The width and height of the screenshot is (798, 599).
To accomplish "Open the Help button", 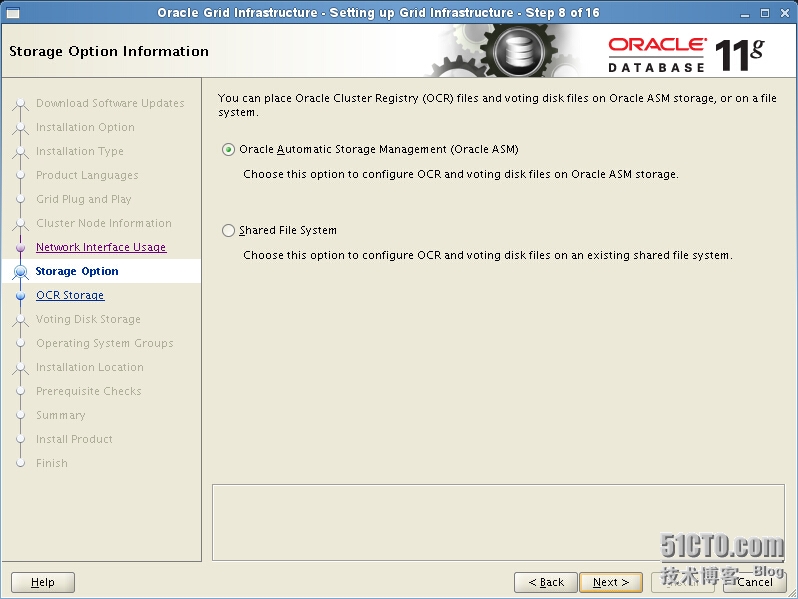I will 43,582.
